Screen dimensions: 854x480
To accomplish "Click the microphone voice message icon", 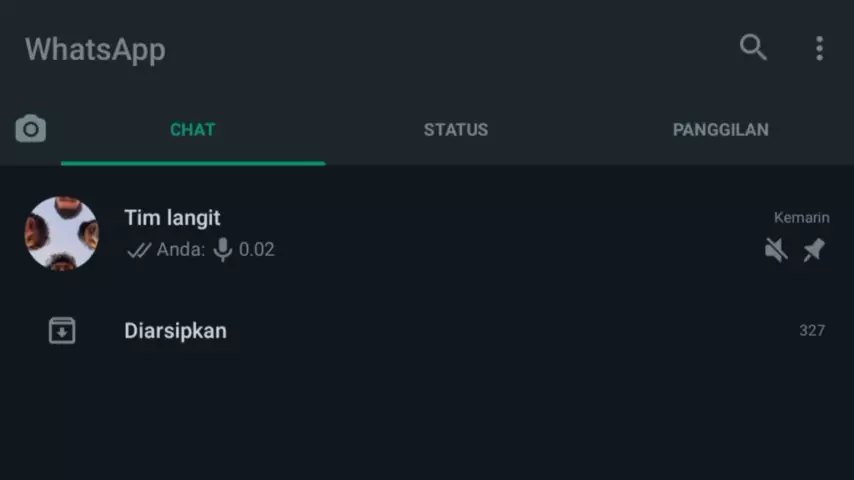I will tap(223, 250).
